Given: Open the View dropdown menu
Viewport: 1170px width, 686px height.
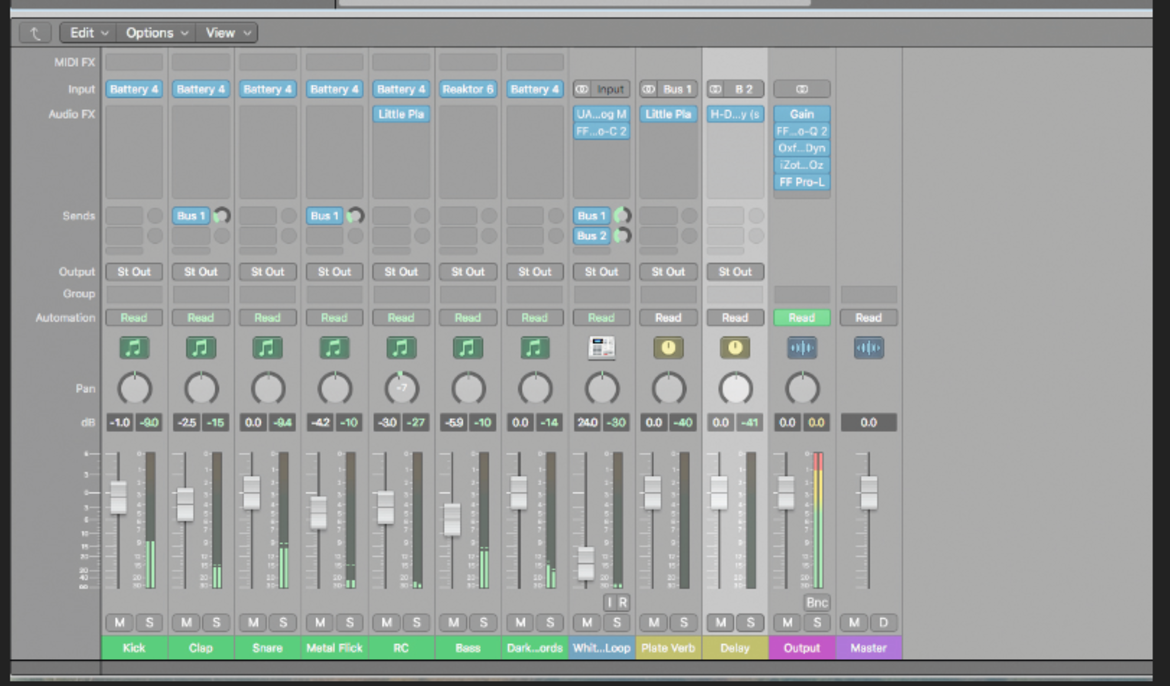Looking at the screenshot, I should pyautogui.click(x=227, y=33).
